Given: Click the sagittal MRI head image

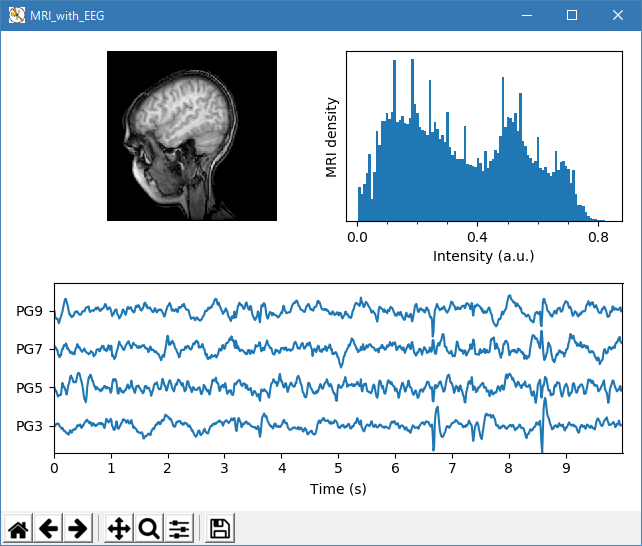Looking at the screenshot, I should tap(192, 136).
